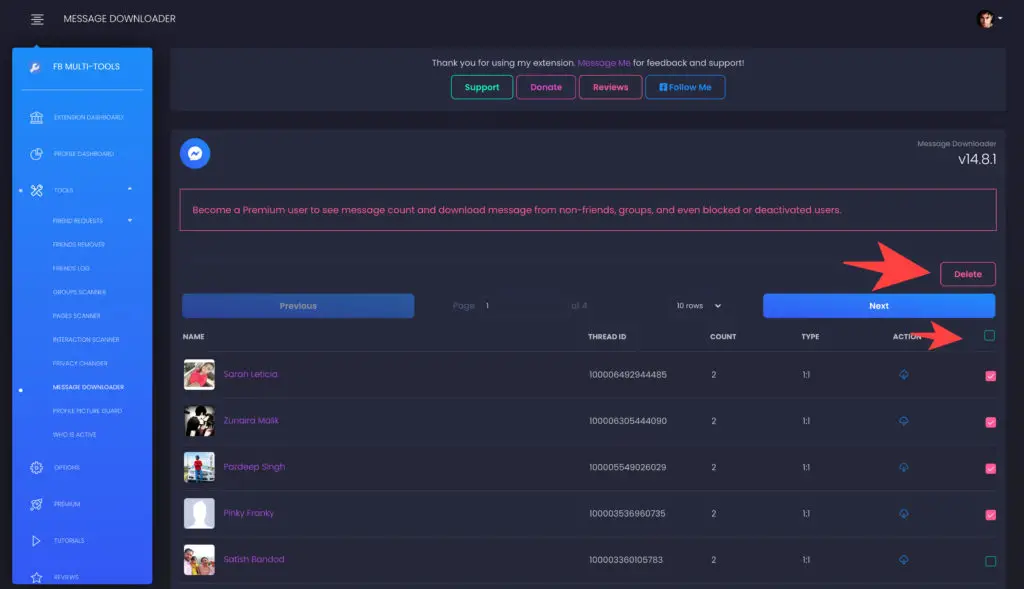
Task: Open Sarah Leticia's profile link
Action: (x=251, y=374)
